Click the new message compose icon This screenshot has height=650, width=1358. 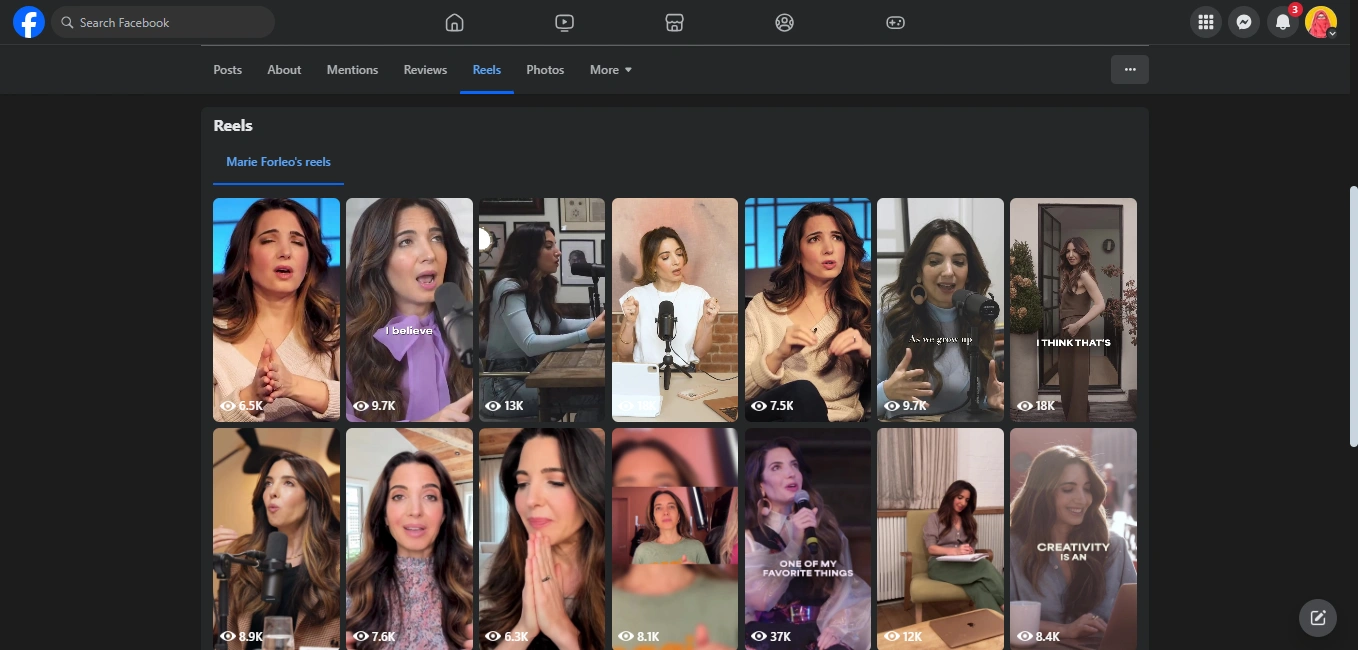(1318, 617)
